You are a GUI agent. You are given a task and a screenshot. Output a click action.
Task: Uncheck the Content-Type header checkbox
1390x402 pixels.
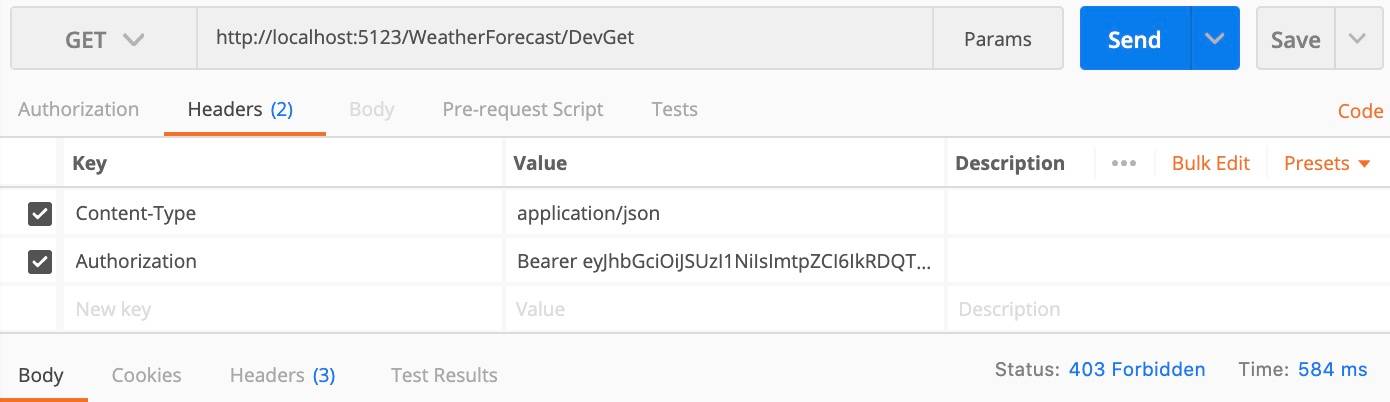(x=40, y=213)
